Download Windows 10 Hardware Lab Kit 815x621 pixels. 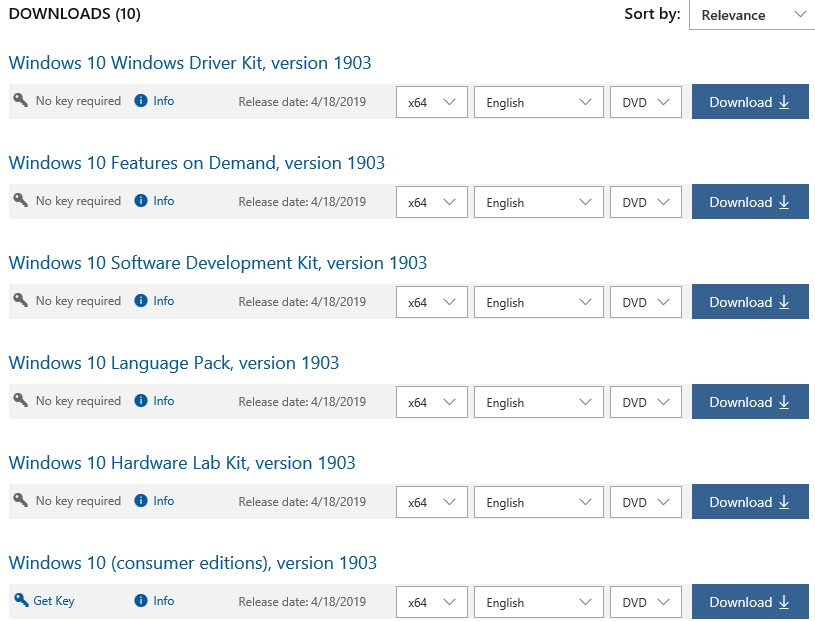point(749,502)
